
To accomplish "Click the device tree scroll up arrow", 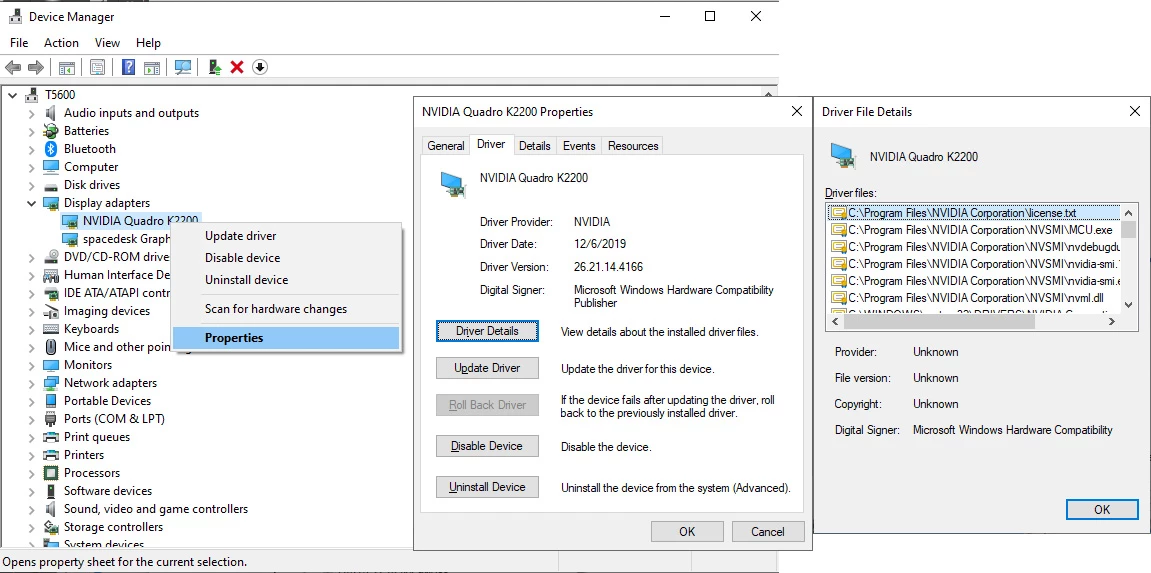I will point(770,95).
